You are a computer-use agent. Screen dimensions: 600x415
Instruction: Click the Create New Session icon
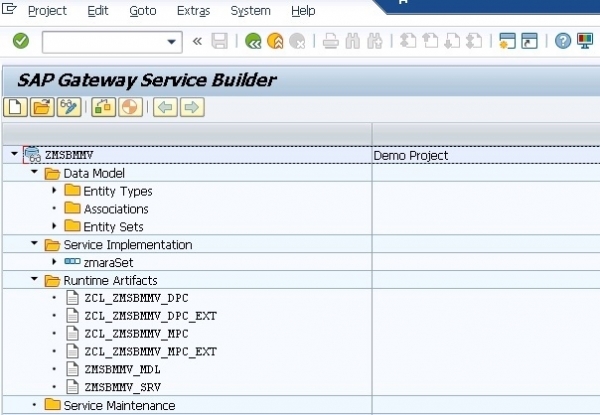click(507, 41)
